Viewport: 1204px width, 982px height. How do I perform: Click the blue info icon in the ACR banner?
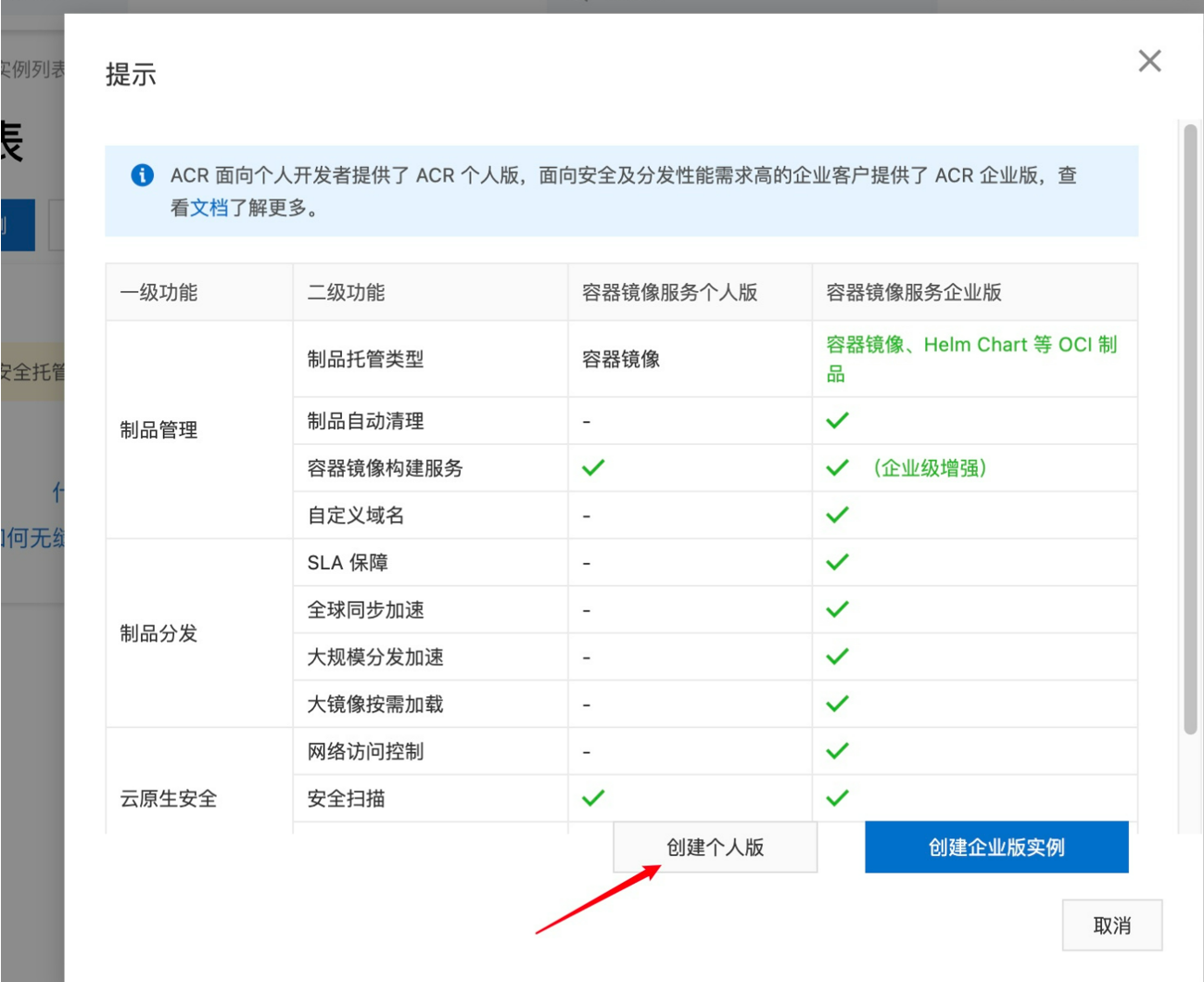[142, 175]
